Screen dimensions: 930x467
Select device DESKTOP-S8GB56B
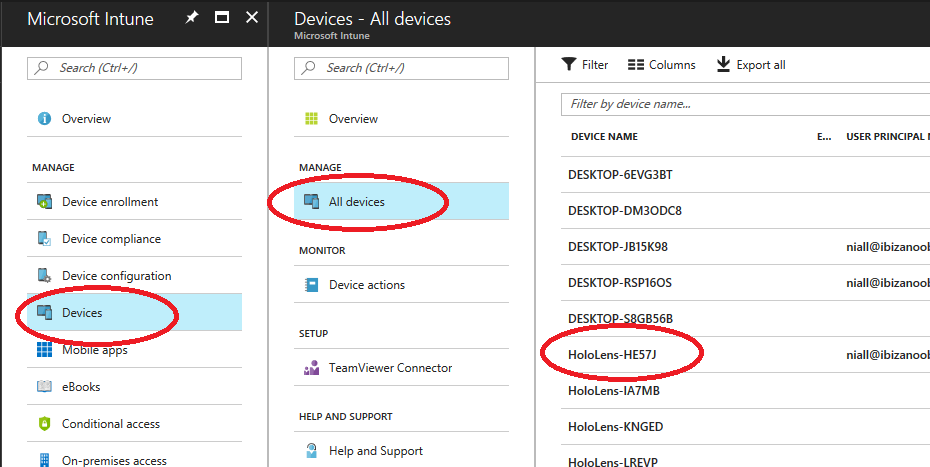(620, 319)
